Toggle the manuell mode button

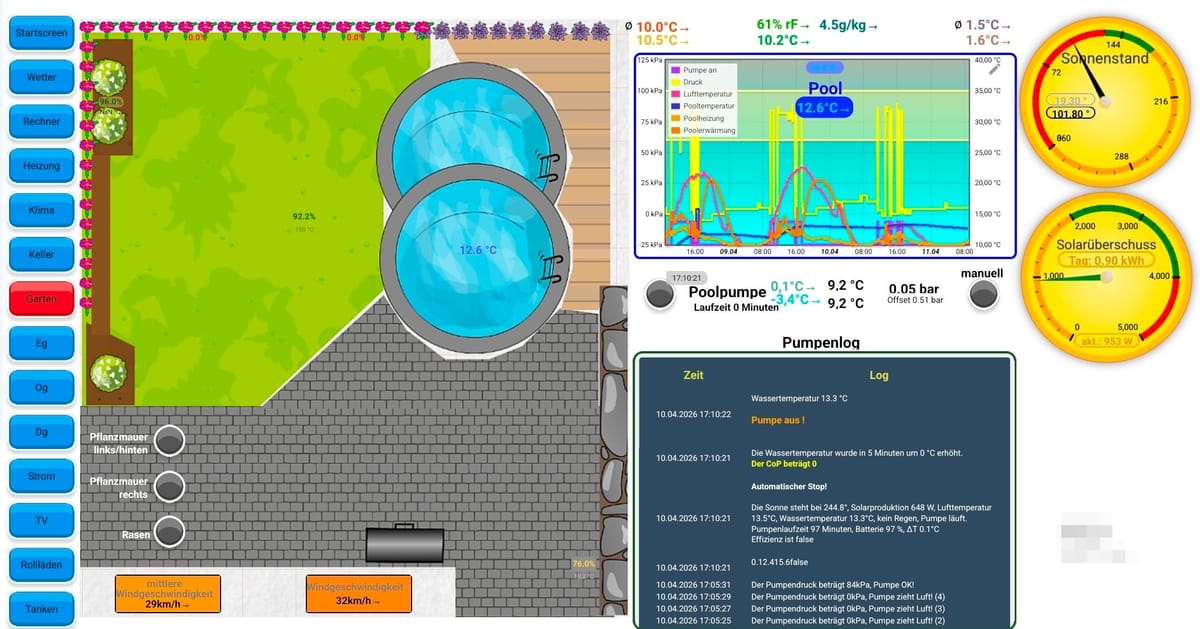click(x=984, y=294)
